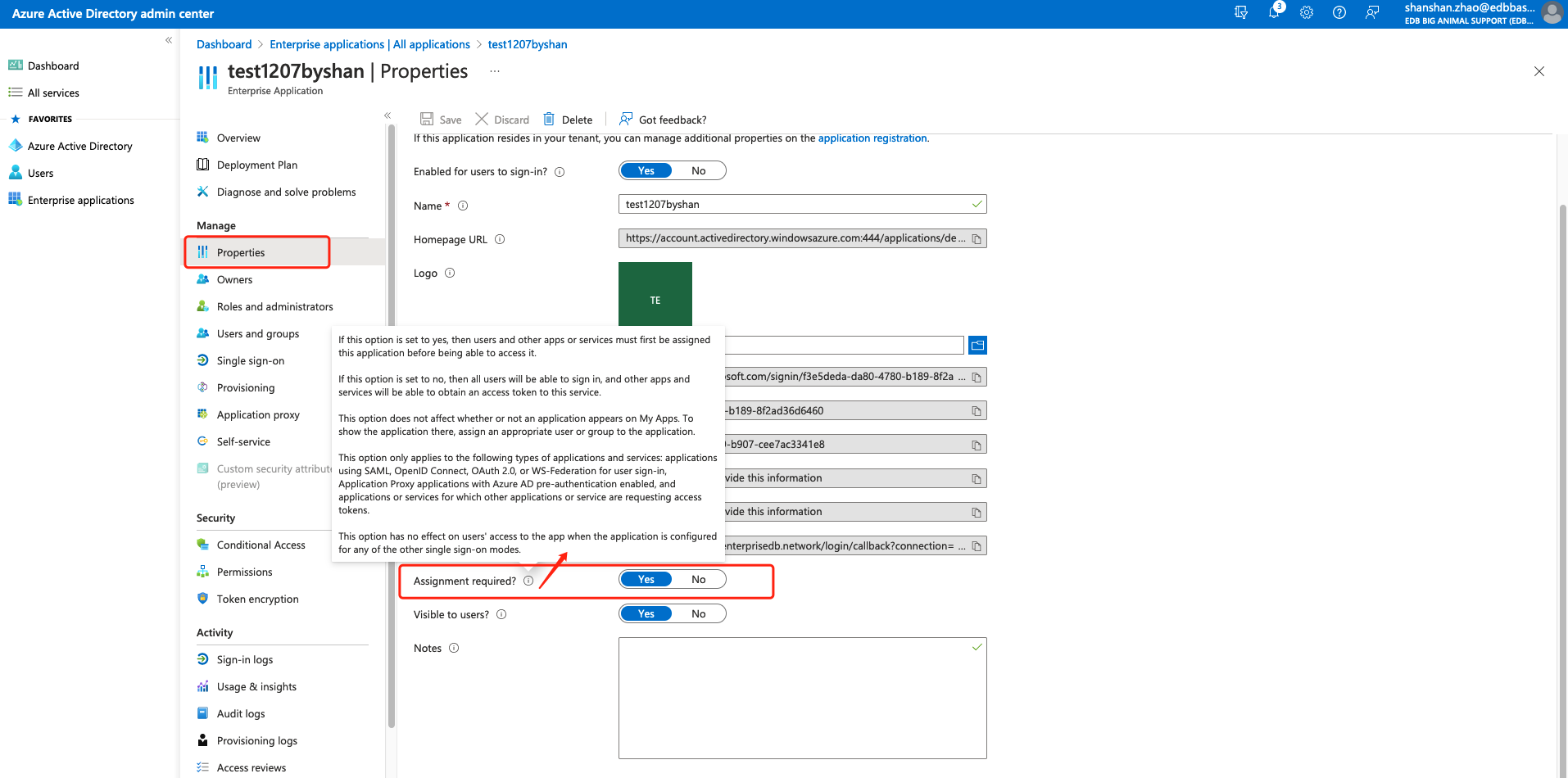Viewport: 1568px width, 778px height.
Task: Open portal settings gear icon
Action: coord(1307,12)
